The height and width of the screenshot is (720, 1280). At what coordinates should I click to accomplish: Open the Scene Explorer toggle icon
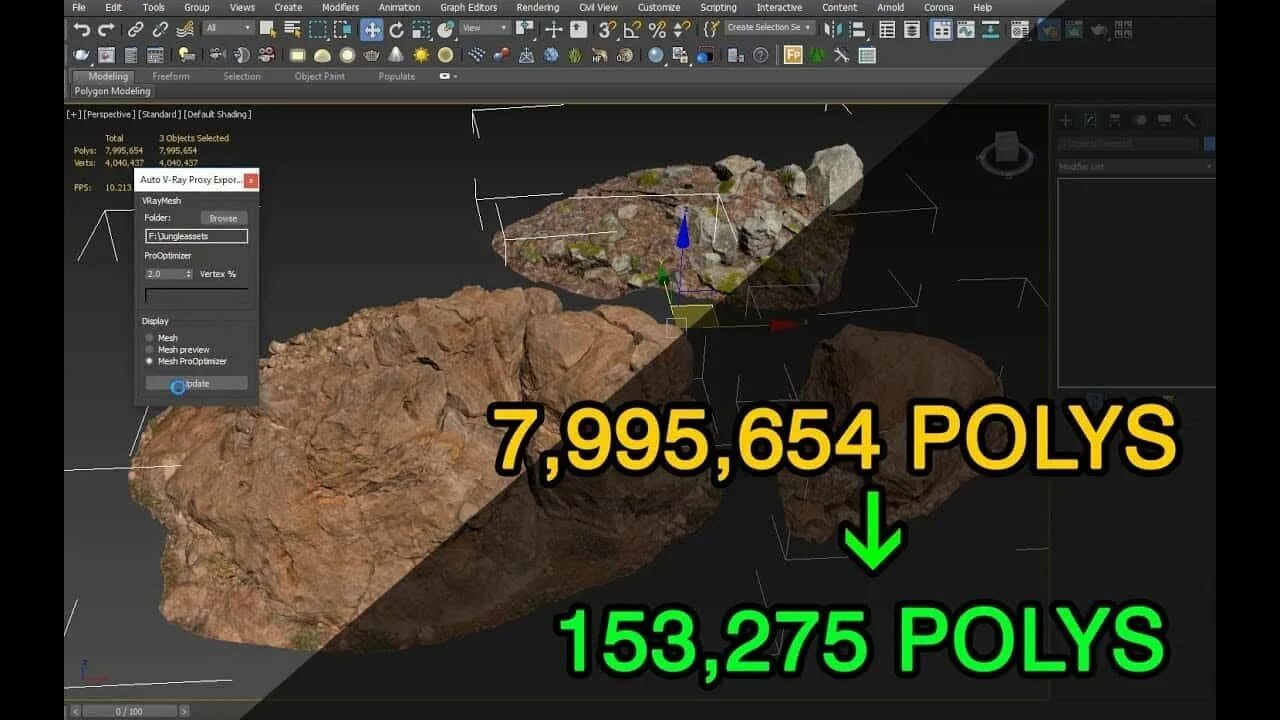[x=886, y=30]
